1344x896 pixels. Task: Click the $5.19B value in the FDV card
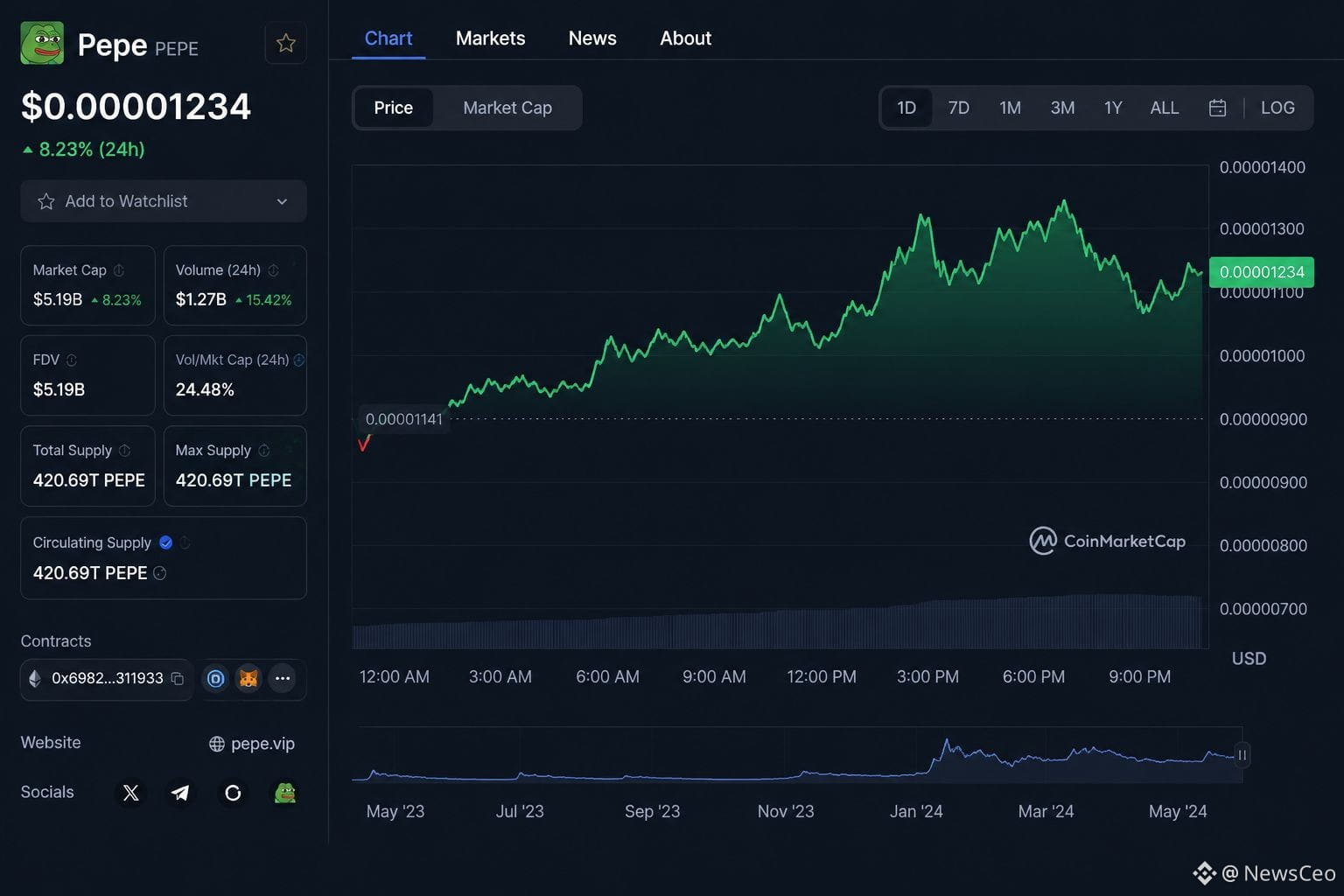point(59,389)
